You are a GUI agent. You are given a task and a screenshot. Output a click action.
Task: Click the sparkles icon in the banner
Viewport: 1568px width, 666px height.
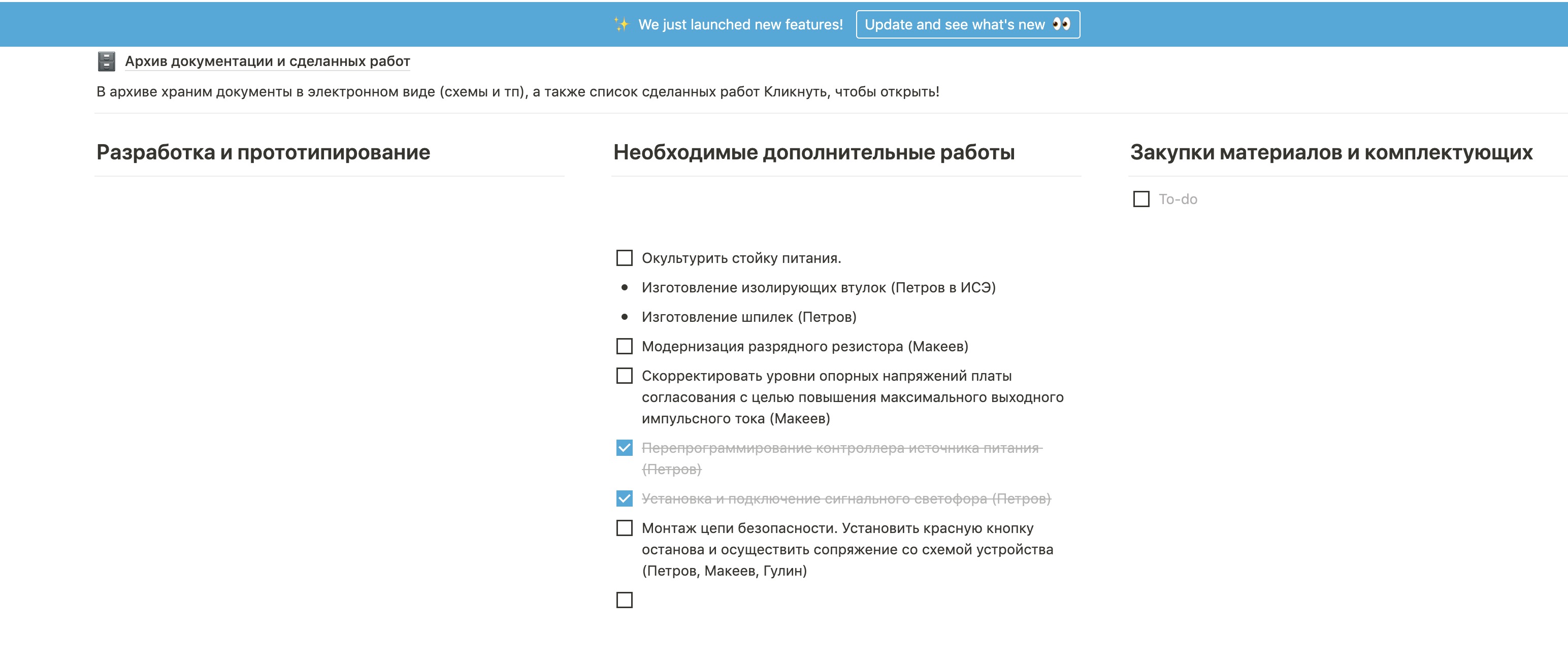tap(621, 24)
